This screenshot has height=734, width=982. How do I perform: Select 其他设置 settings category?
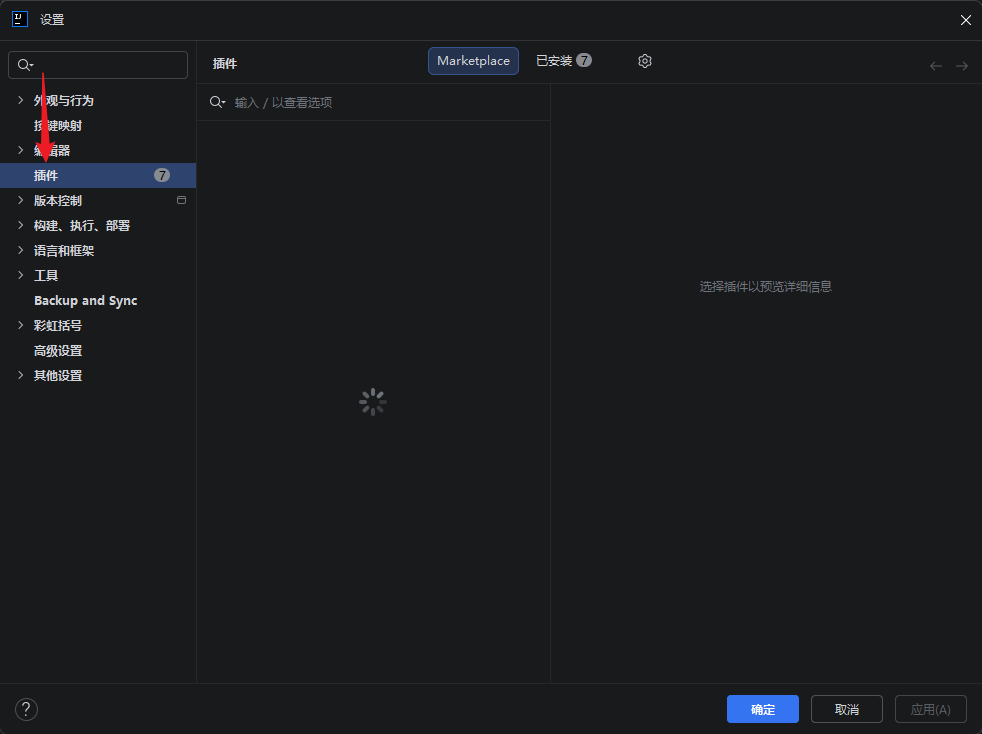coord(58,376)
